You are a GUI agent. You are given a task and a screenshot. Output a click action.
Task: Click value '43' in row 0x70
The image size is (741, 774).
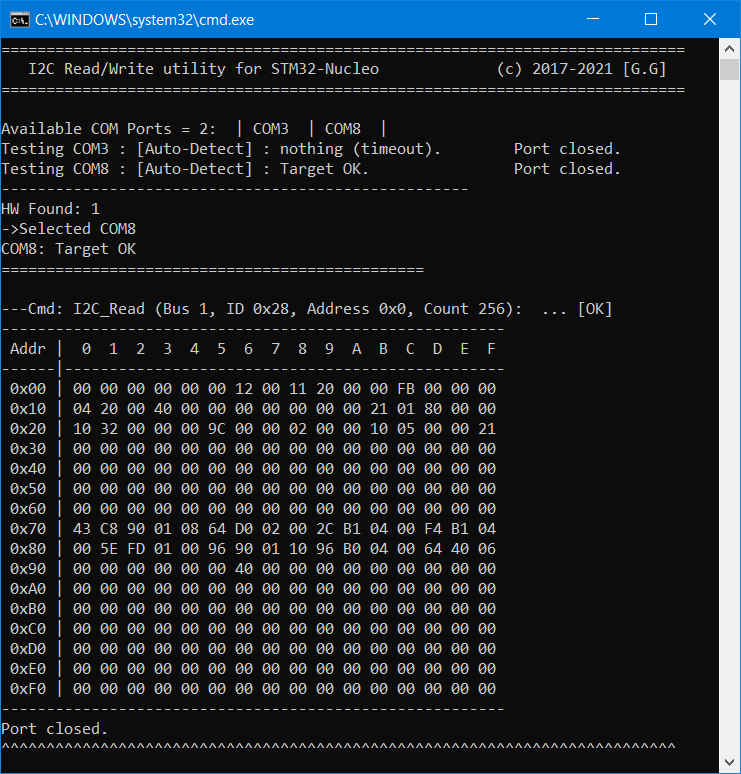(82, 529)
